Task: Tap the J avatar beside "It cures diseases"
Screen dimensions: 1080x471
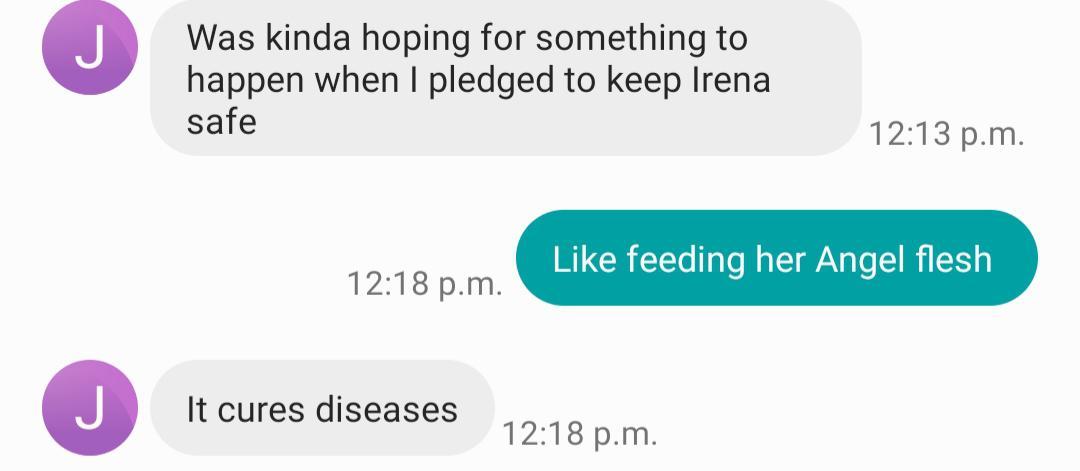Action: pyautogui.click(x=89, y=408)
